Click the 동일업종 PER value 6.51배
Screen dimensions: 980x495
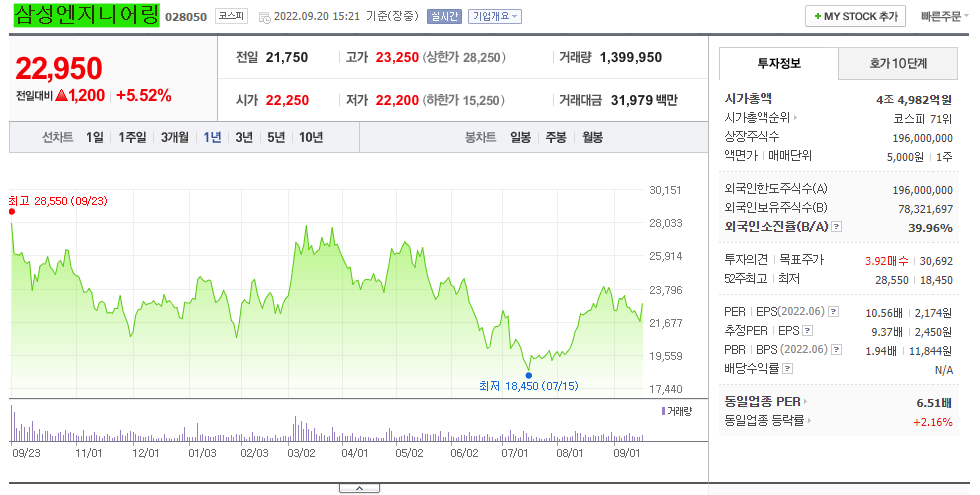(x=934, y=404)
